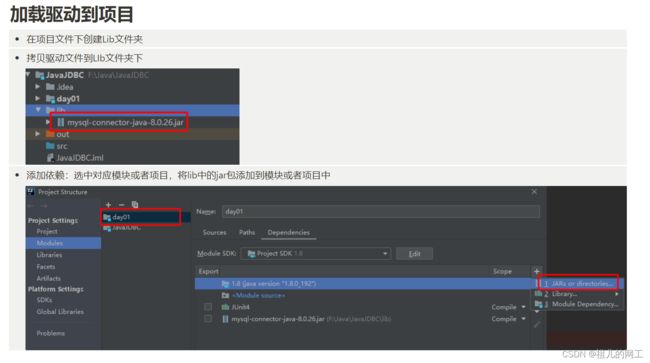
Task: Click the Library popup entry icon
Action: (x=538, y=294)
